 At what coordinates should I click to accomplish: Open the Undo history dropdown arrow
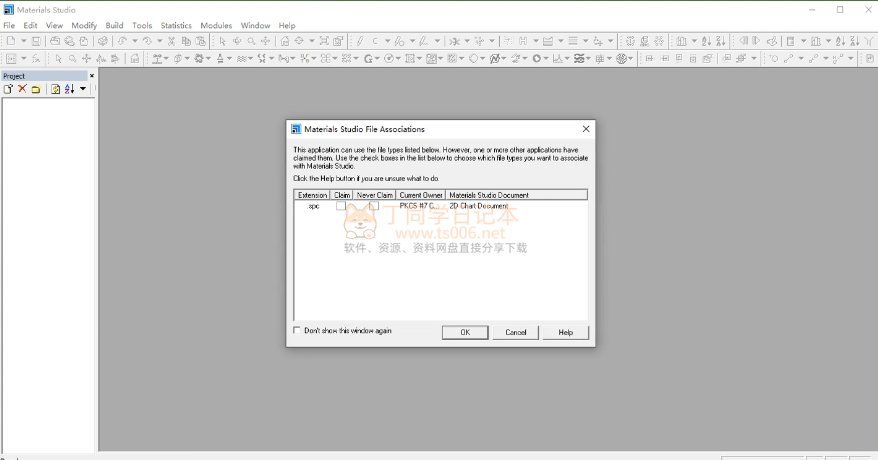[x=133, y=41]
